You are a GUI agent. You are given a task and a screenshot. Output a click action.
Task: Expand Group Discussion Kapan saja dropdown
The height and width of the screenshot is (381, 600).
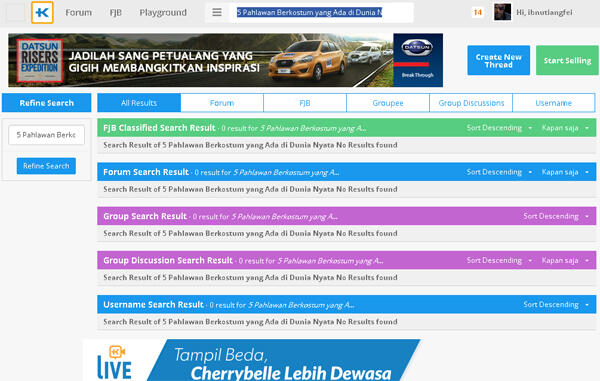565,261
